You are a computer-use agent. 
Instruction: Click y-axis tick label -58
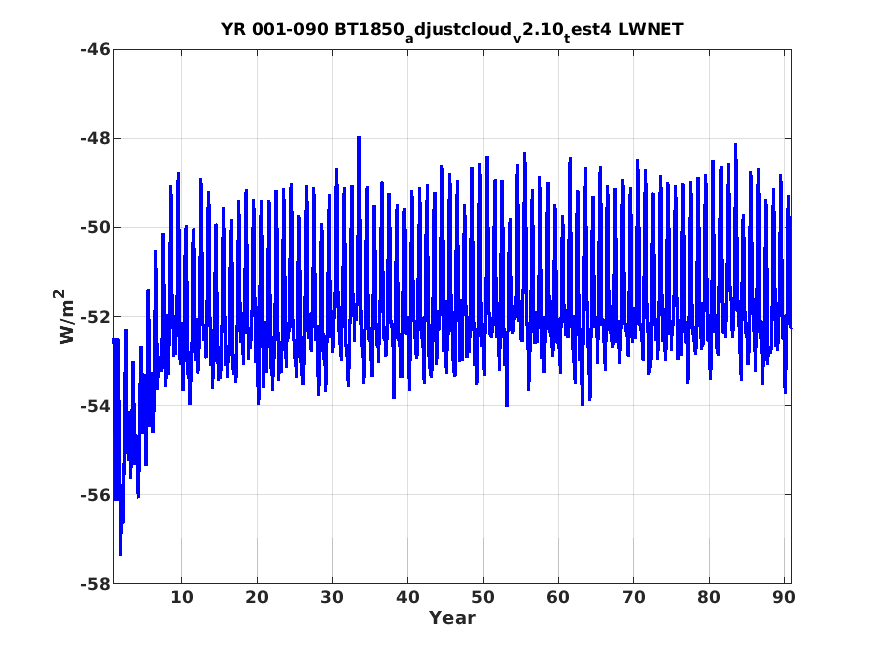95,584
